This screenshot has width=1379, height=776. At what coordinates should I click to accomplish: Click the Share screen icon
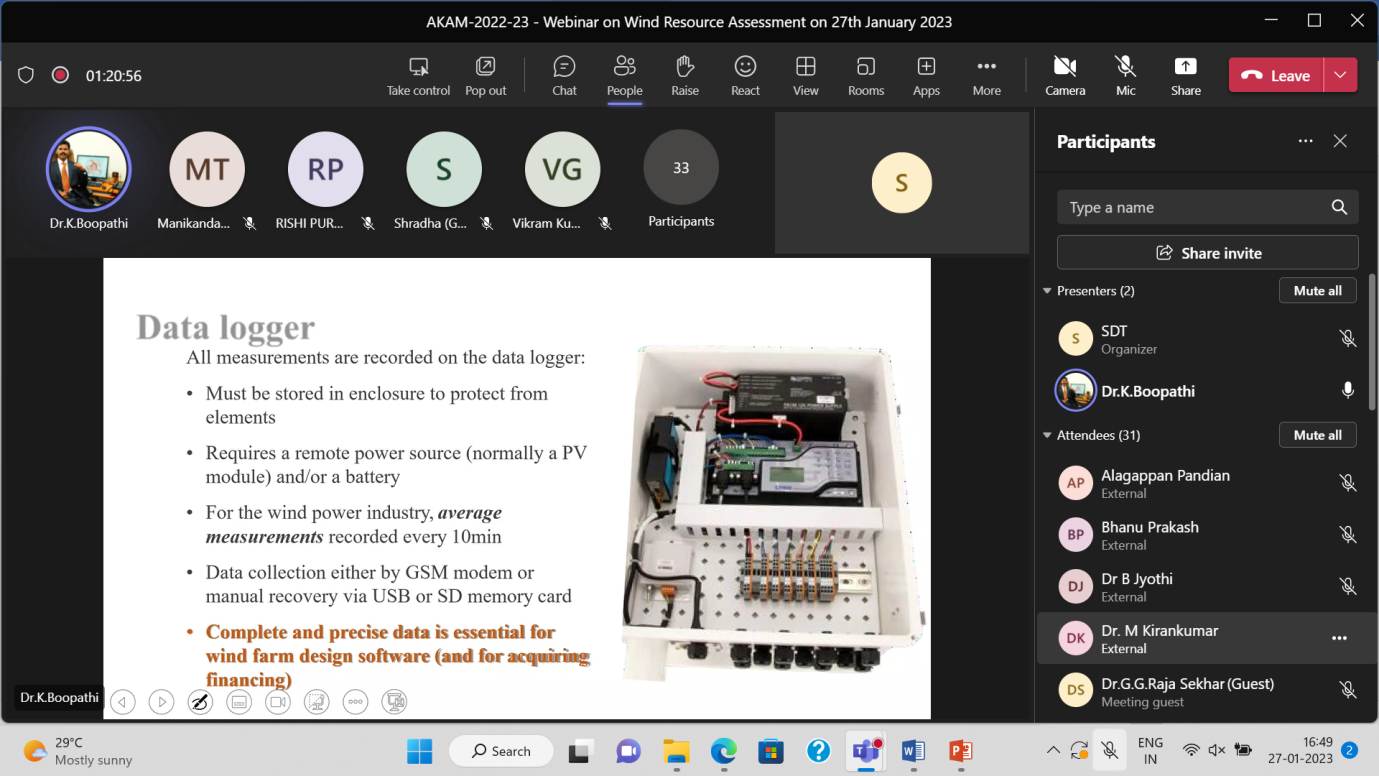click(1185, 75)
